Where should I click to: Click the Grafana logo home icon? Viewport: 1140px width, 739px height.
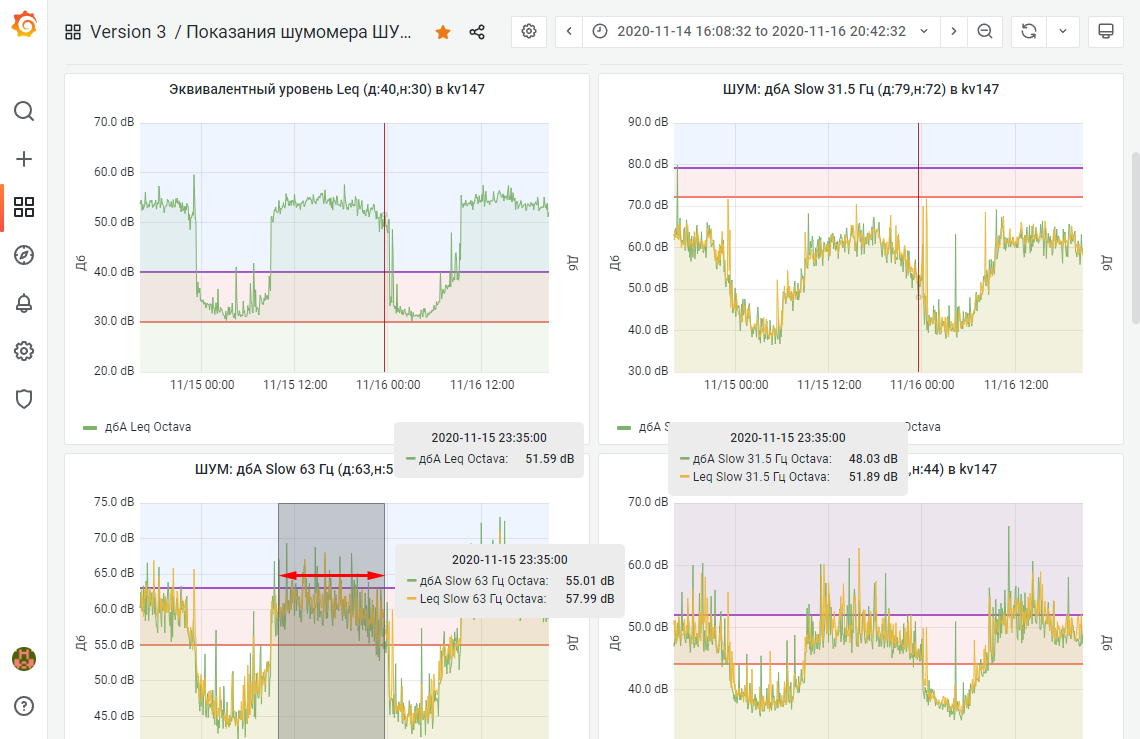click(24, 25)
